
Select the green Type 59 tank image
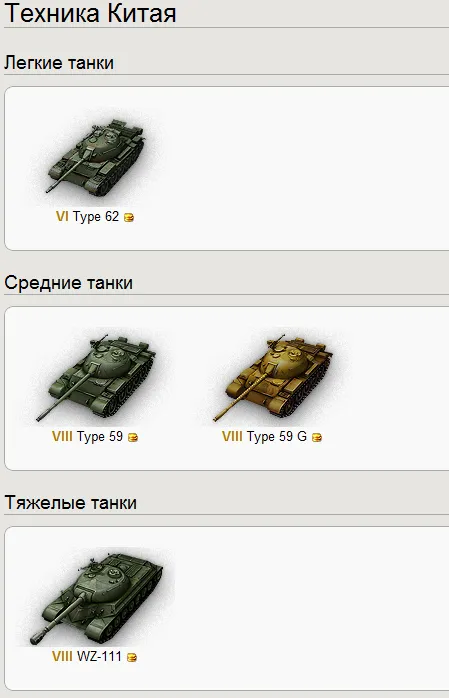(95, 378)
